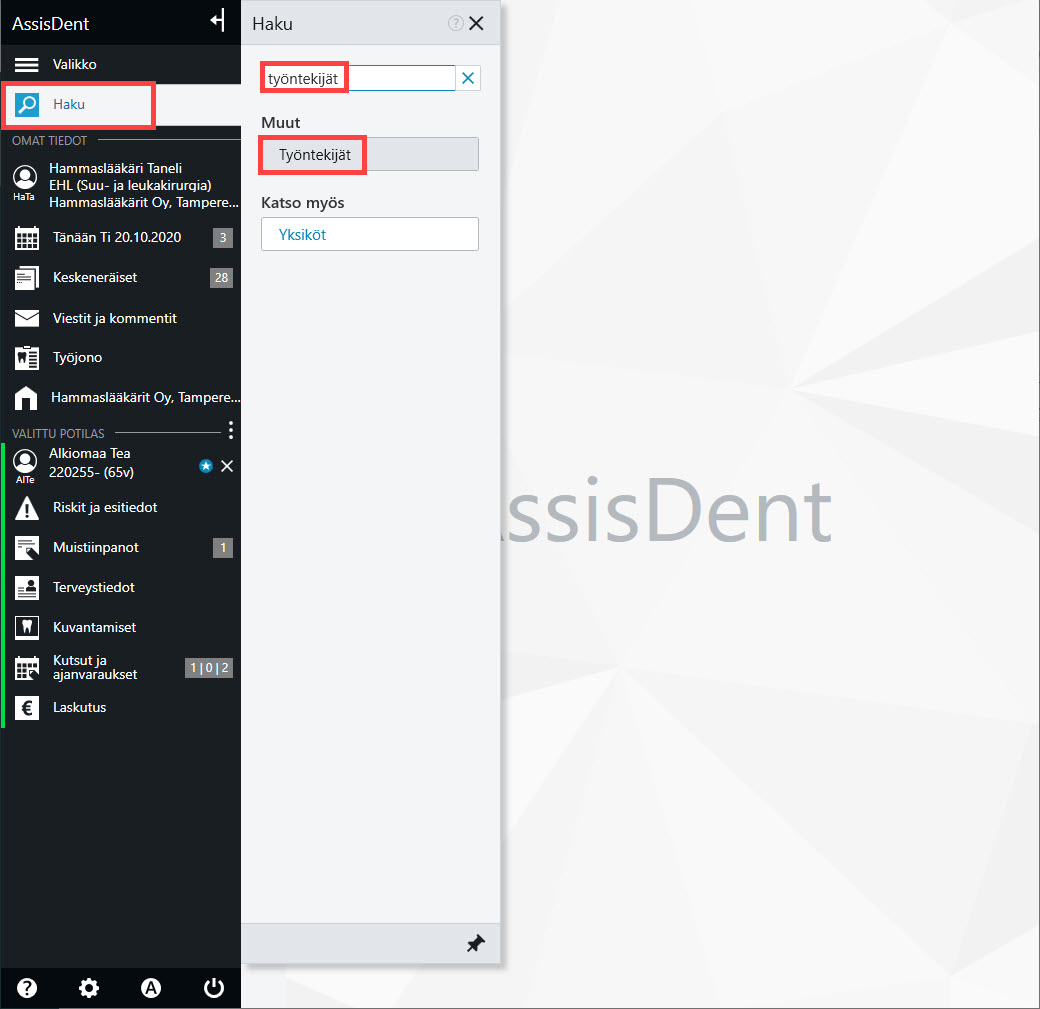Toggle the blue star on patient Alkiomaa Tea
Image resolution: width=1040 pixels, height=1009 pixels.
pyautogui.click(x=206, y=466)
